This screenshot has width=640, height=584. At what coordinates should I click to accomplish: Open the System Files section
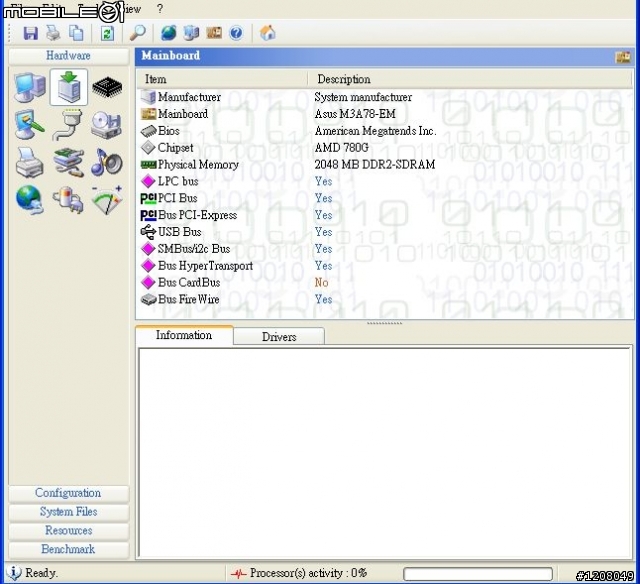pos(69,512)
